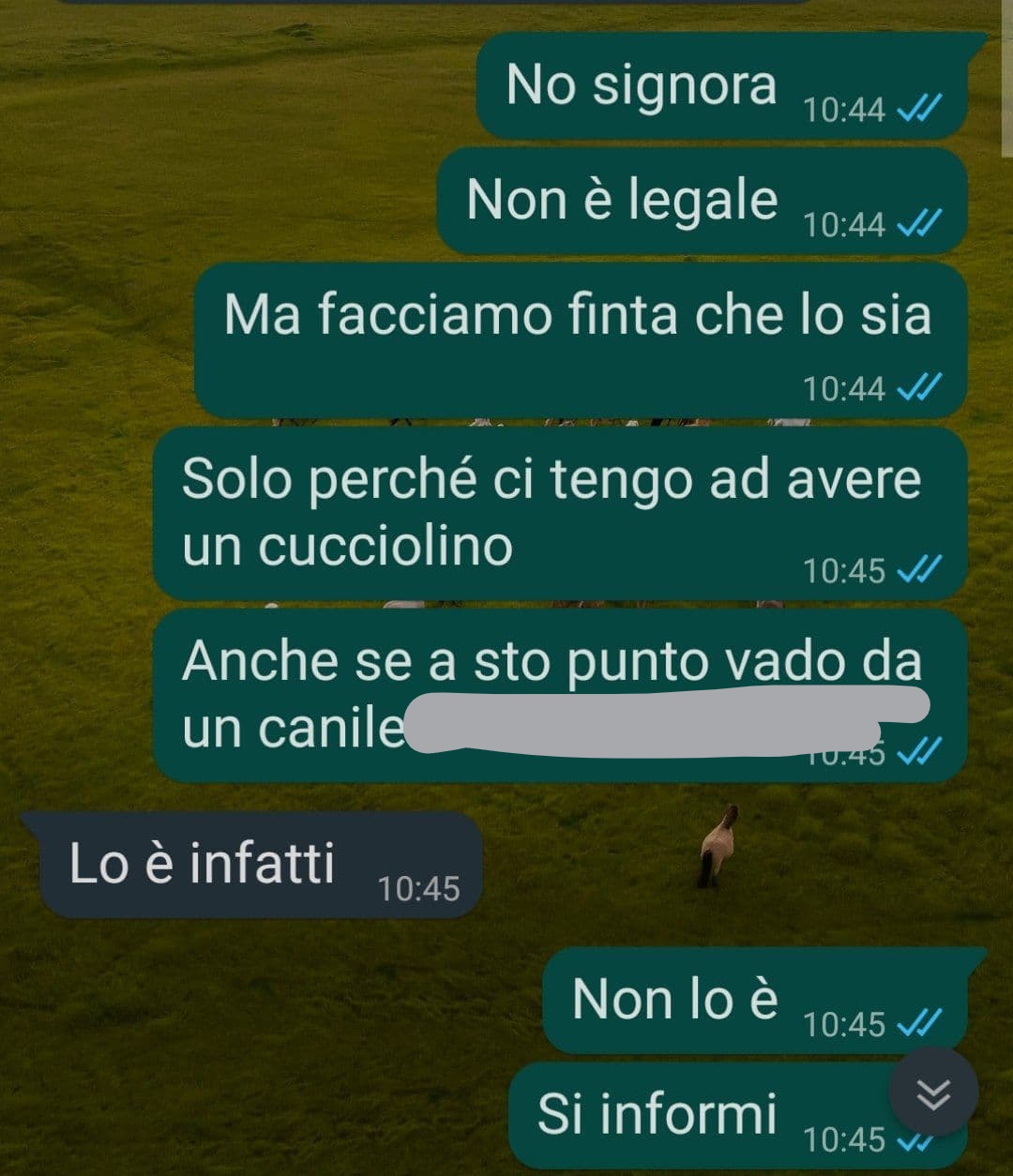Tap read receipt ticks on 'No signora'
Viewport: 1013px width, 1176px height.
click(x=920, y=110)
